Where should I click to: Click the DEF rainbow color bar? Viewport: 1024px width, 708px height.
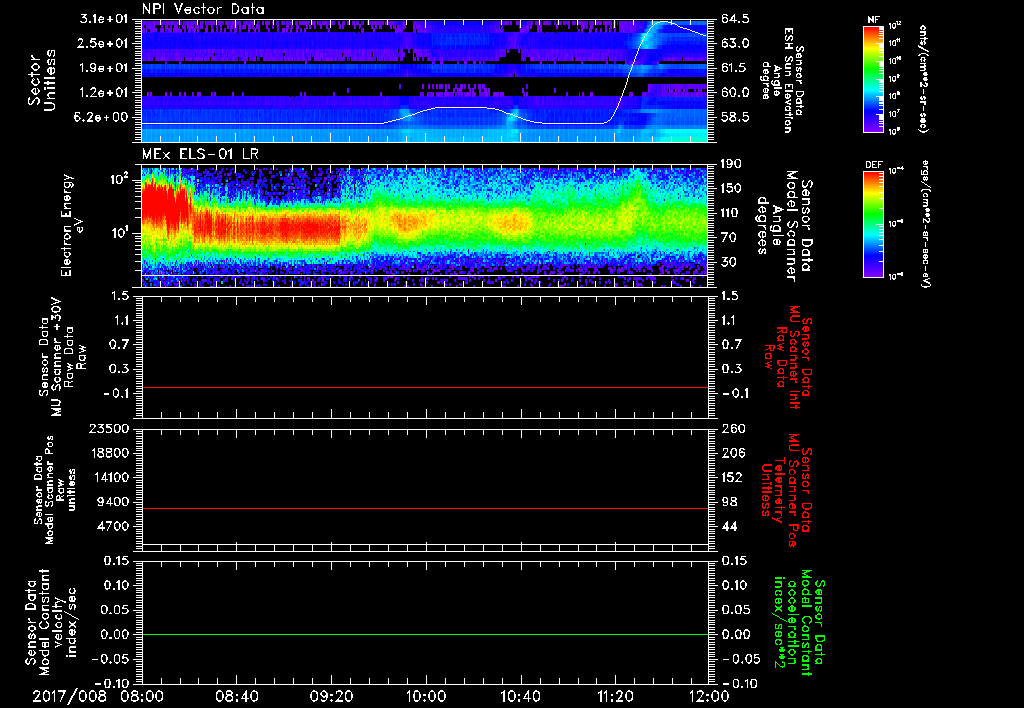pyautogui.click(x=873, y=223)
